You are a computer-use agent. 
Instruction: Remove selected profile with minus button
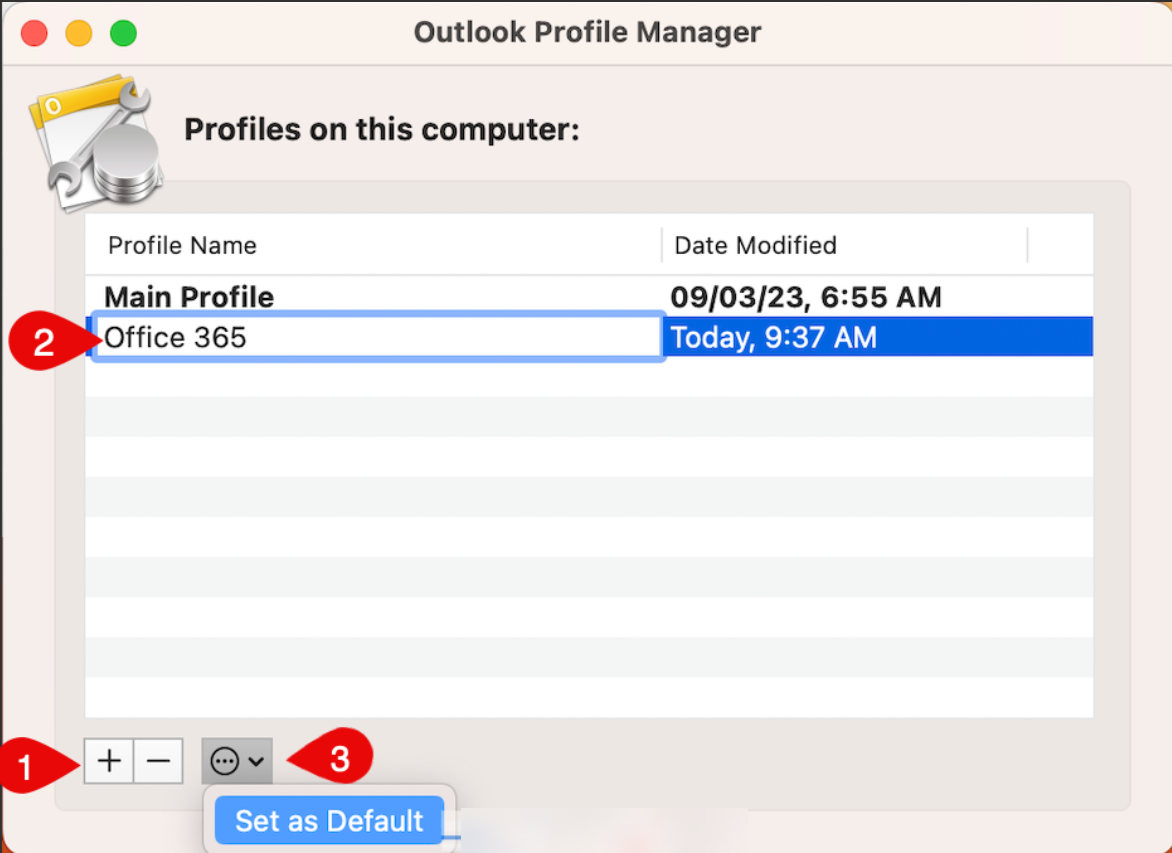pyautogui.click(x=158, y=761)
